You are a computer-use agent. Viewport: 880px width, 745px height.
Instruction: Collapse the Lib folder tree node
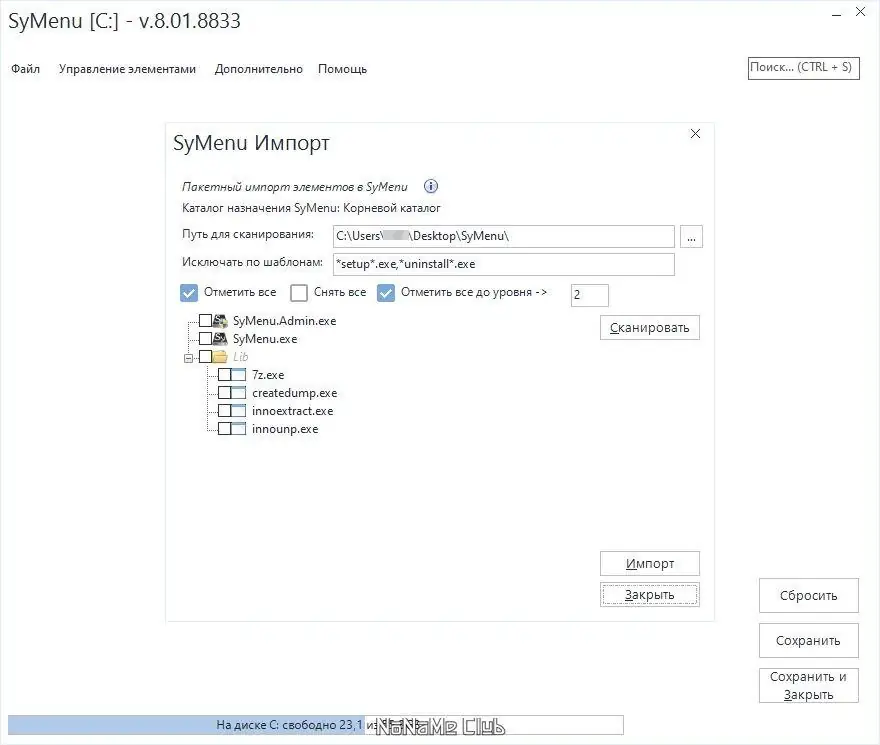click(x=189, y=358)
